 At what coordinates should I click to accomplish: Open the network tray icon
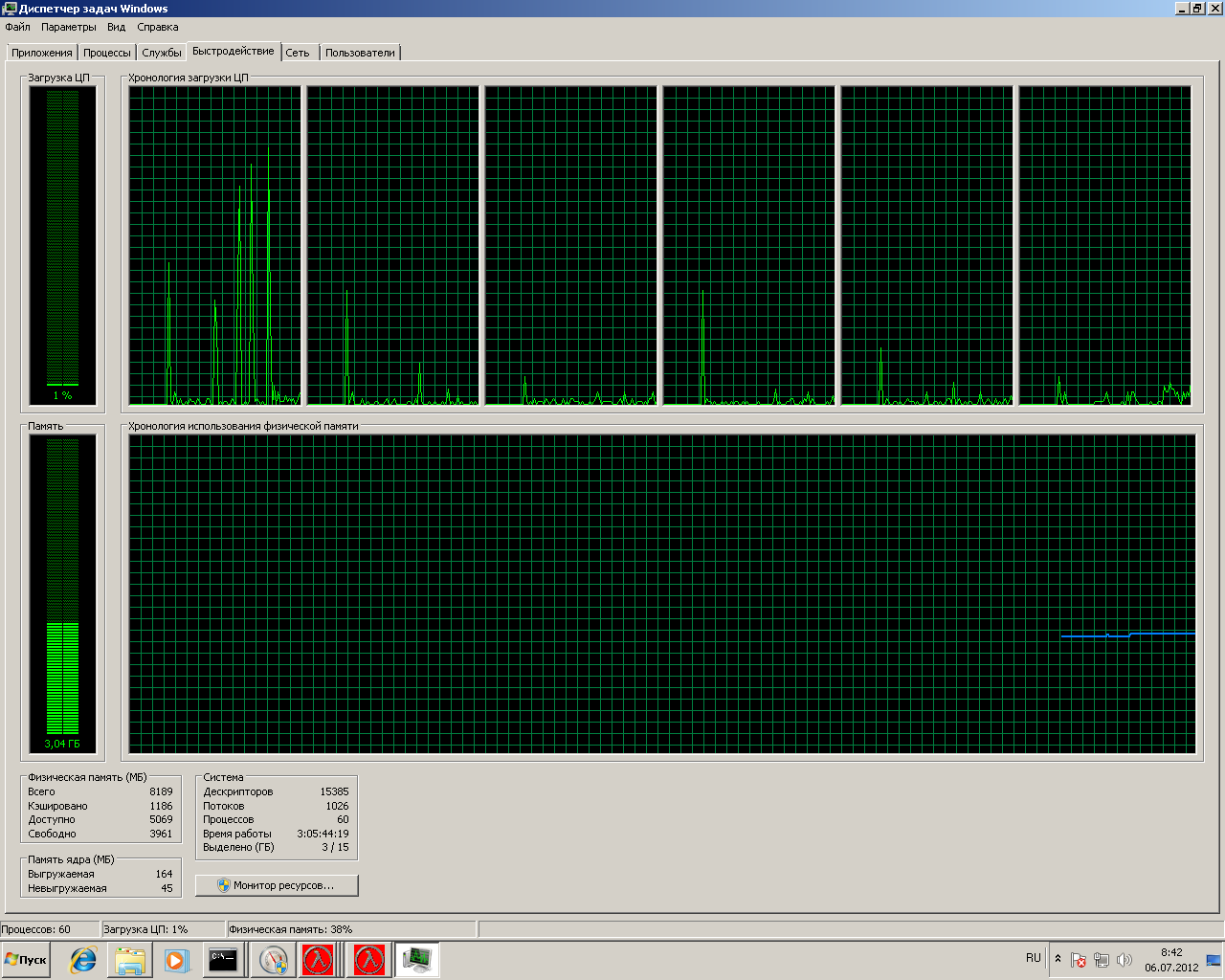click(x=1102, y=960)
